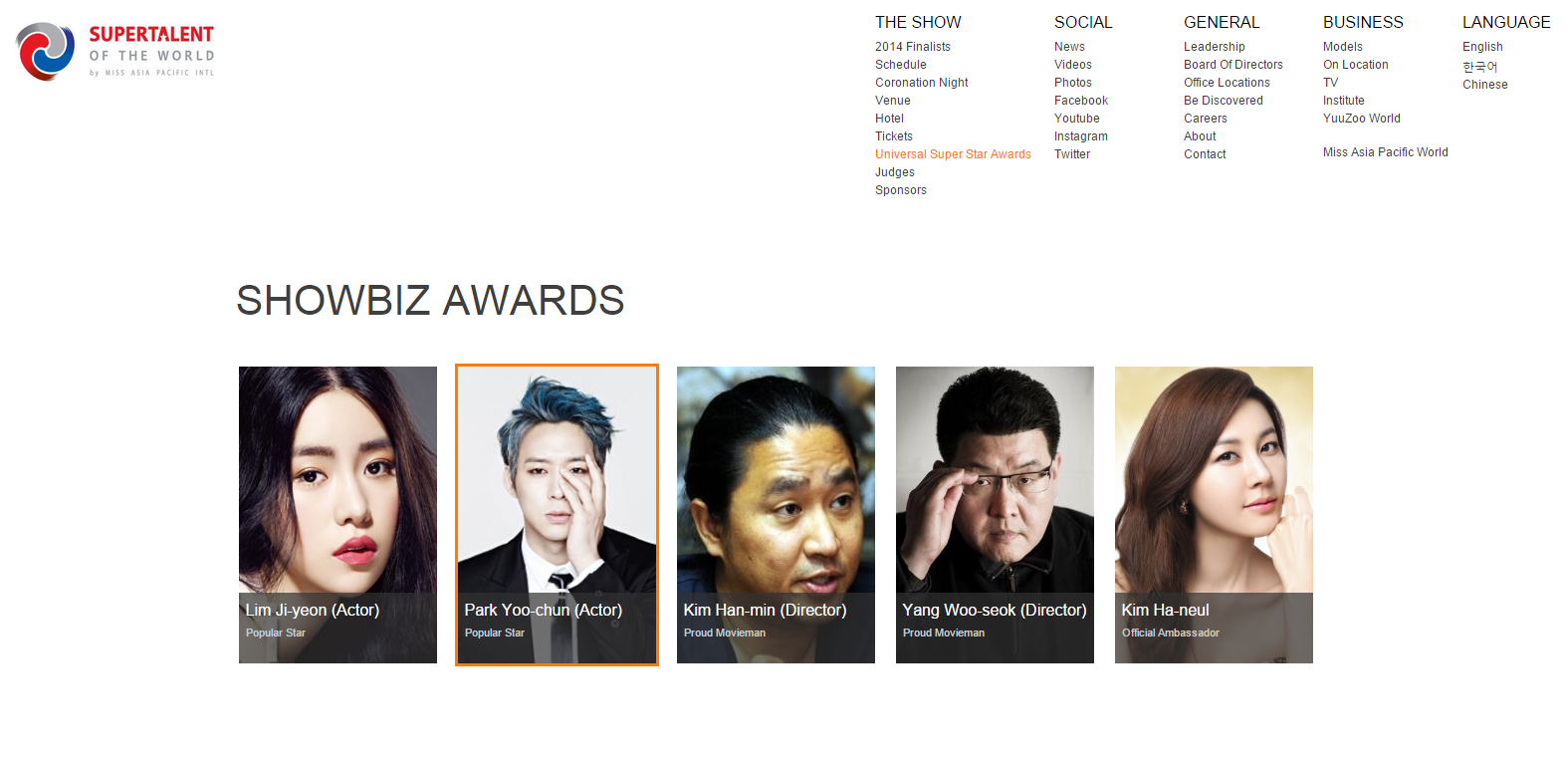The width and height of the screenshot is (1568, 762).
Task: Open the Coronation Night link
Action: click(922, 83)
